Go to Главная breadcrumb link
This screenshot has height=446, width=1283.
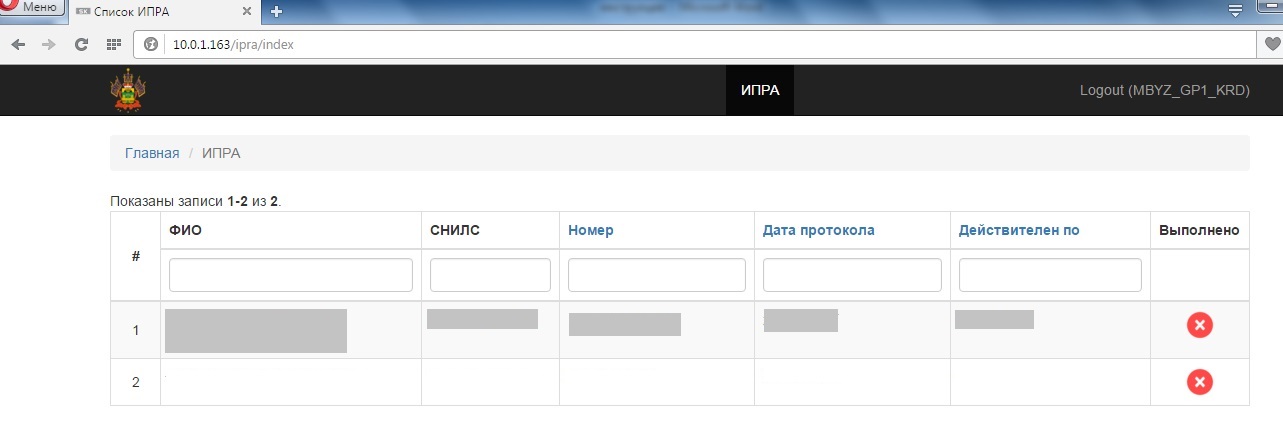152,153
